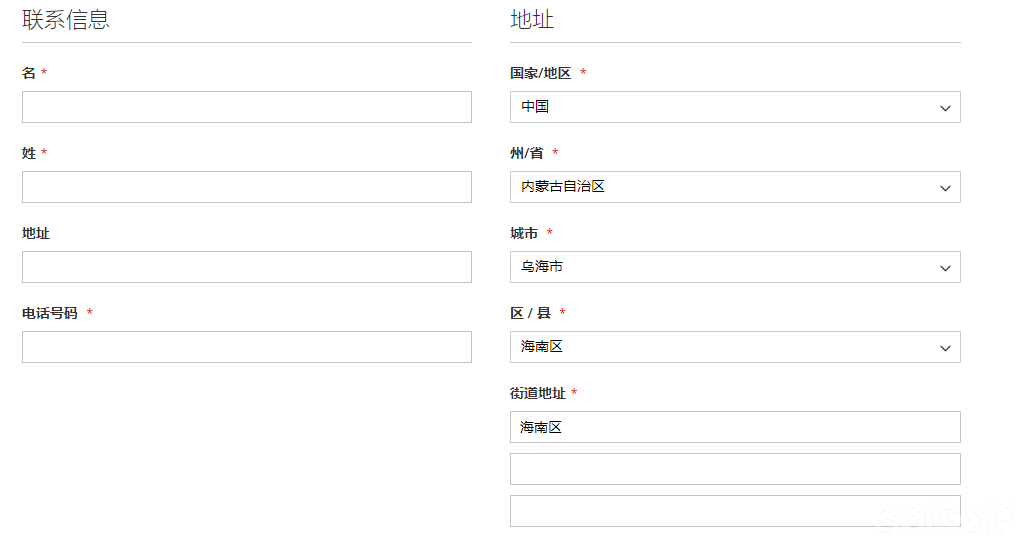Click the 街道地址 label

tap(538, 393)
